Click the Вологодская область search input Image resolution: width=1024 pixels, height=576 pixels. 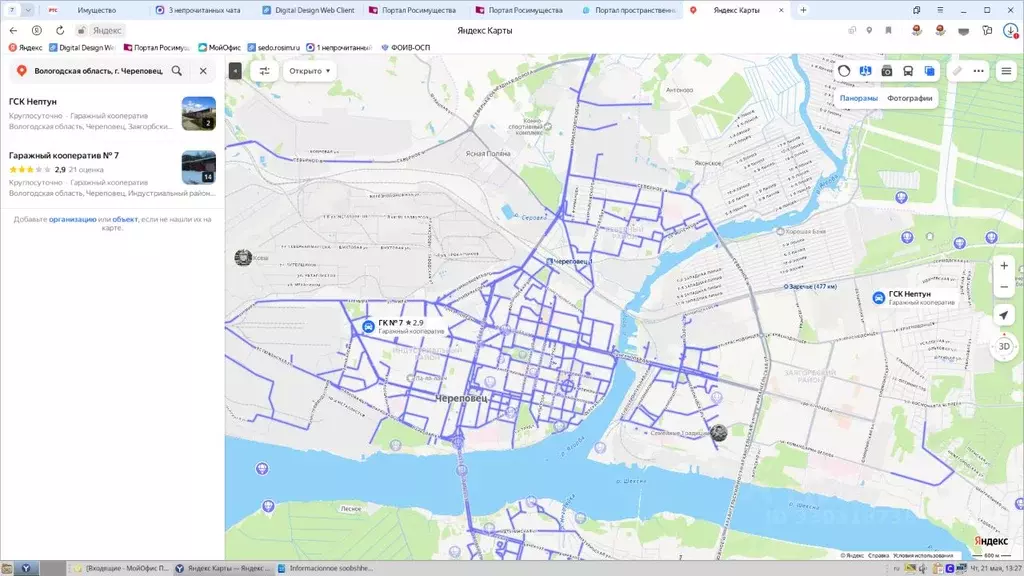pyautogui.click(x=98, y=71)
